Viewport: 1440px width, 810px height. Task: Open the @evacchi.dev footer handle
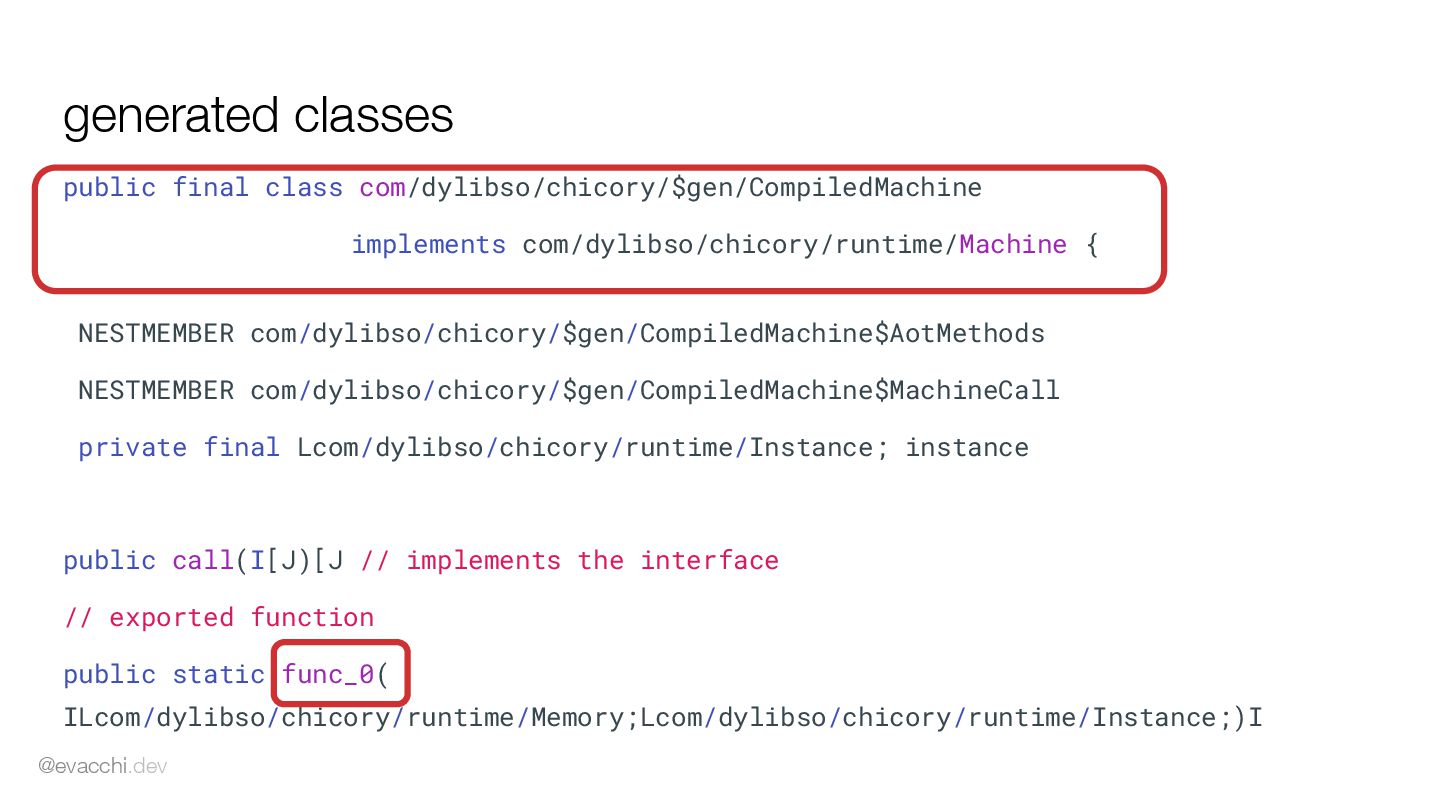(x=103, y=767)
